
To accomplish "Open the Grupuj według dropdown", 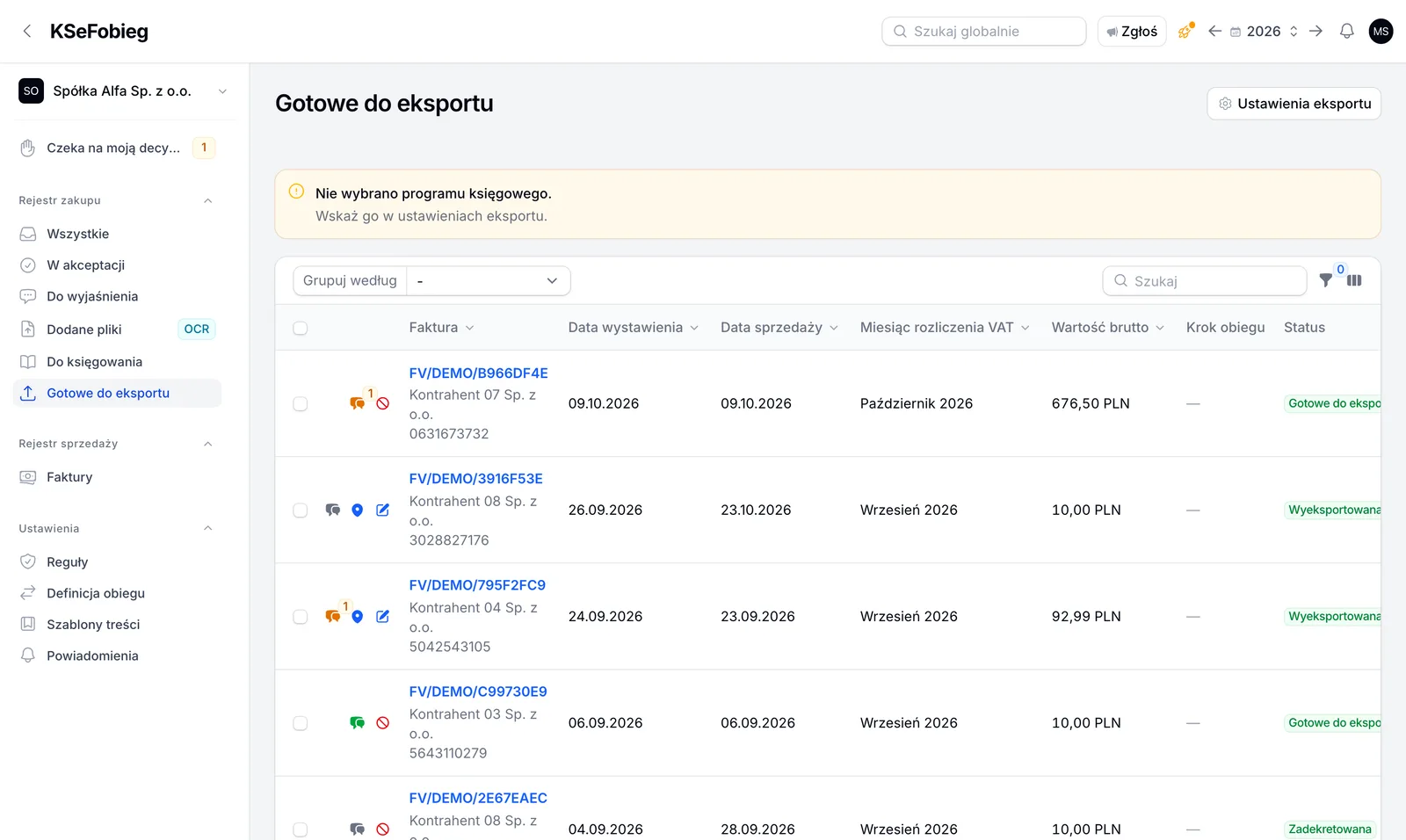I will (x=489, y=280).
